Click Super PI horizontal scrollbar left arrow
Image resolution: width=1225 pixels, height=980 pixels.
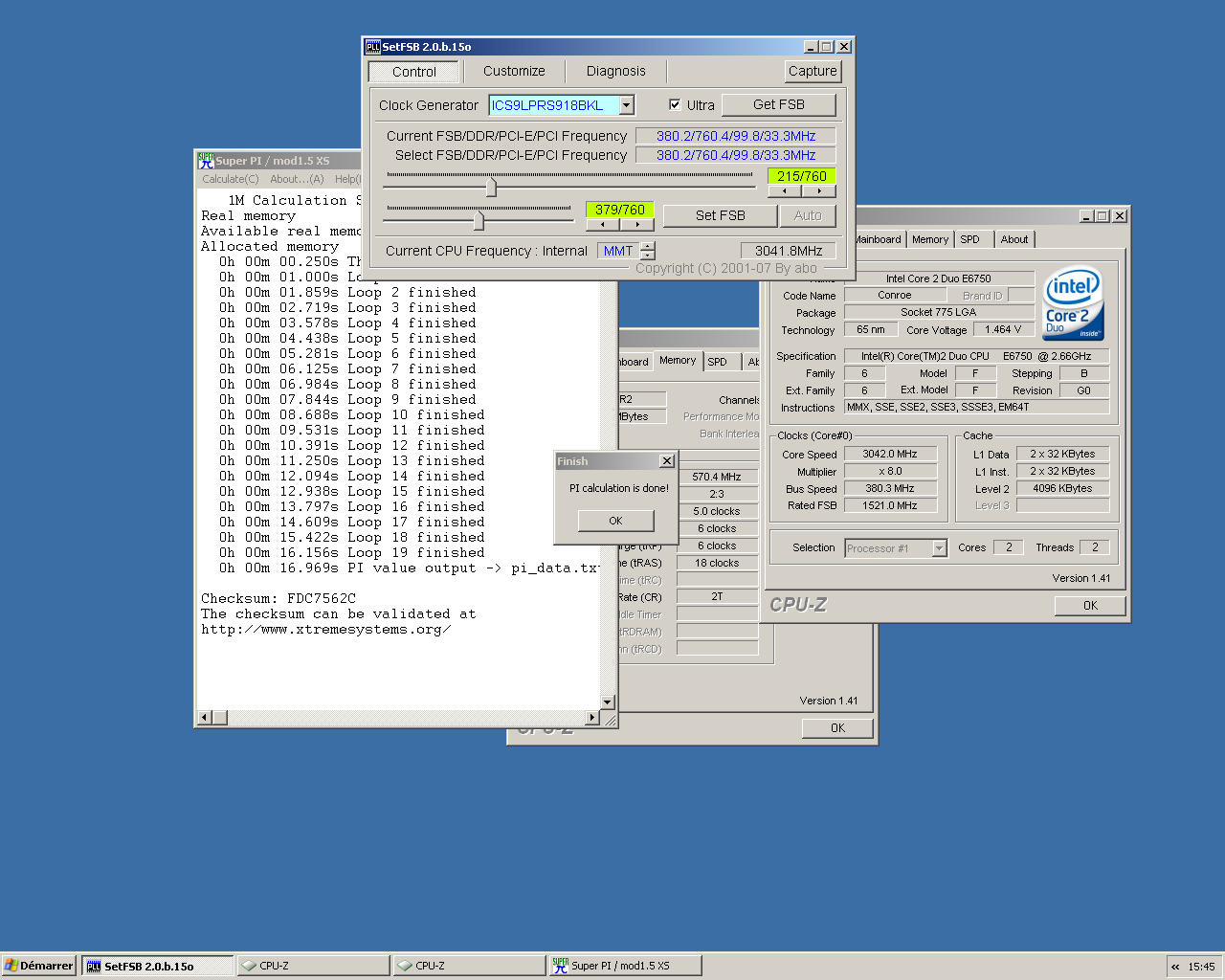click(x=204, y=717)
